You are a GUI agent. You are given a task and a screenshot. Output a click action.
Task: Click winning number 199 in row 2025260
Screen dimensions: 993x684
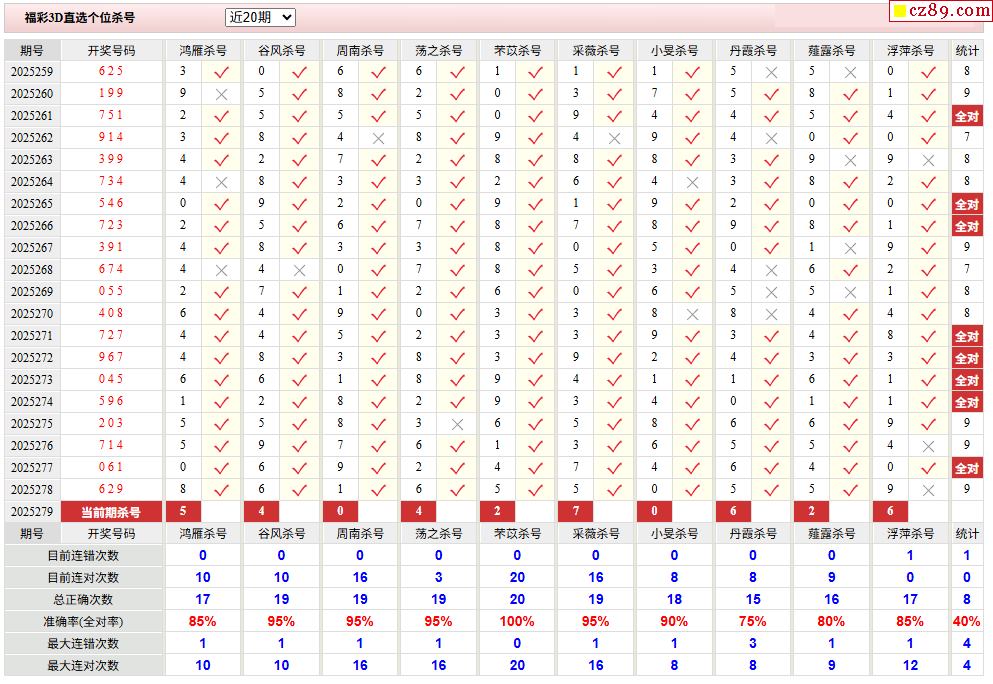click(x=111, y=93)
